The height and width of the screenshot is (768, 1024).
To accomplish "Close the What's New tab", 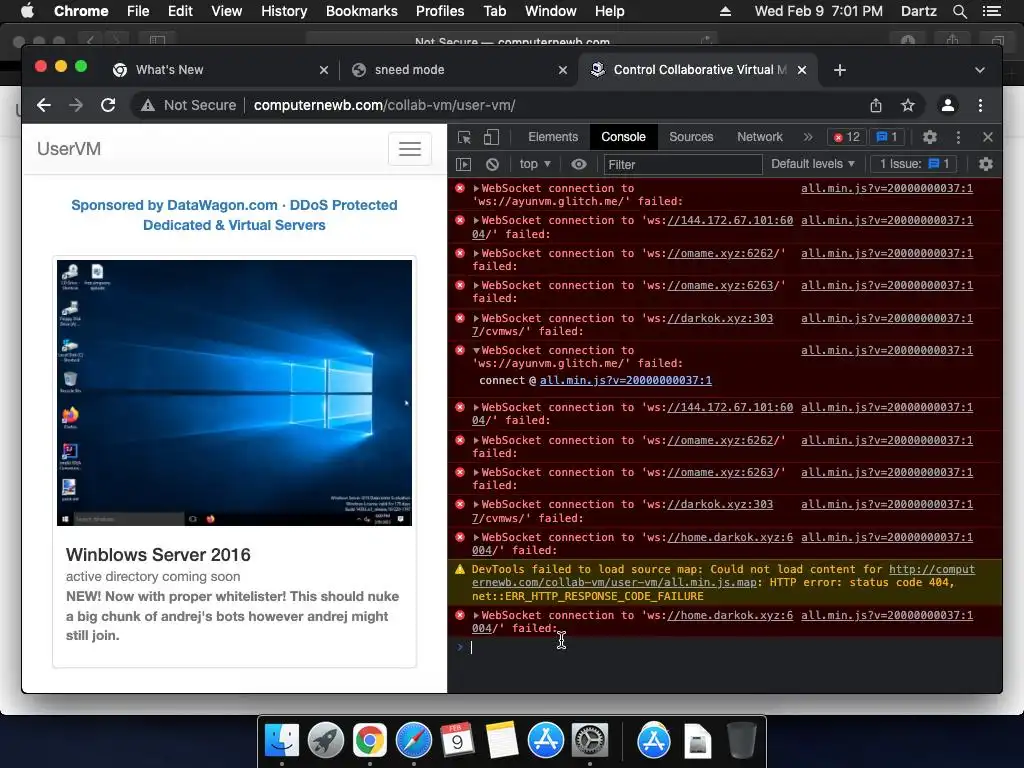I will pyautogui.click(x=323, y=70).
